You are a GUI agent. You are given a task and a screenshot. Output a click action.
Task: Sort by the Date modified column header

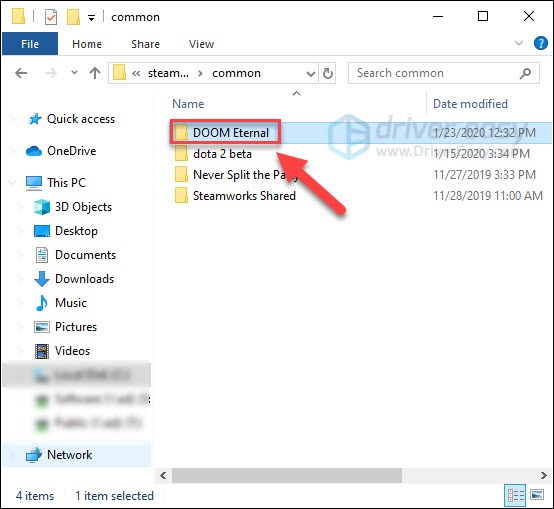coord(470,104)
